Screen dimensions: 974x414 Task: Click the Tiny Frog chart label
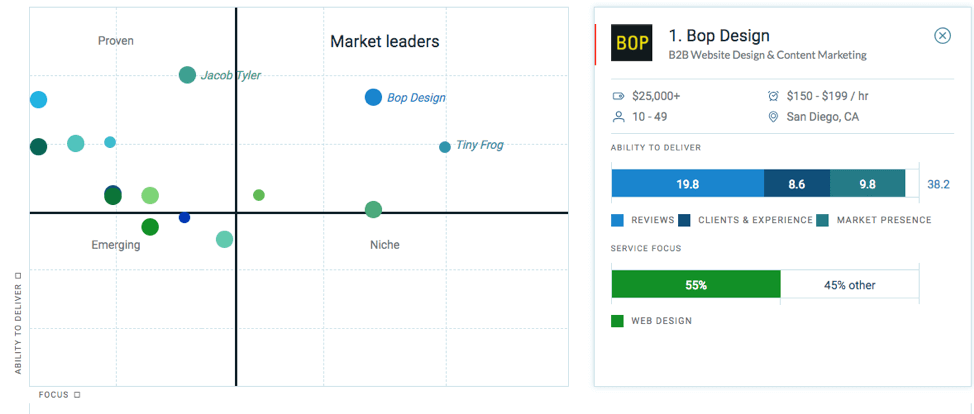480,145
